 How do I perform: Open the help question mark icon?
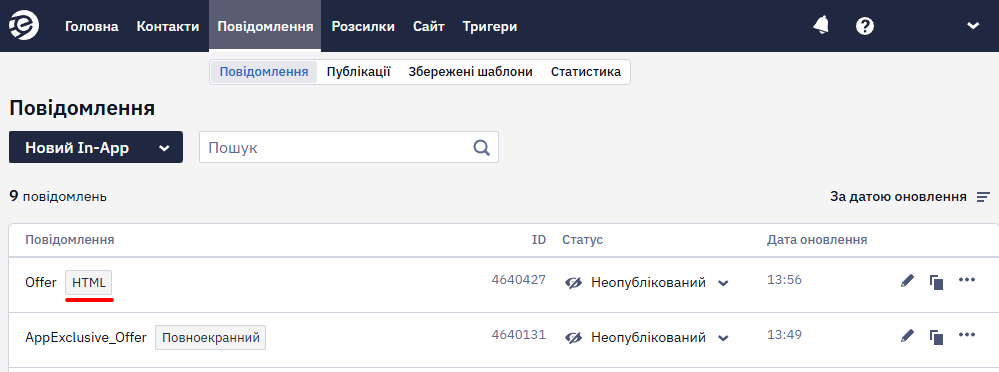[865, 26]
